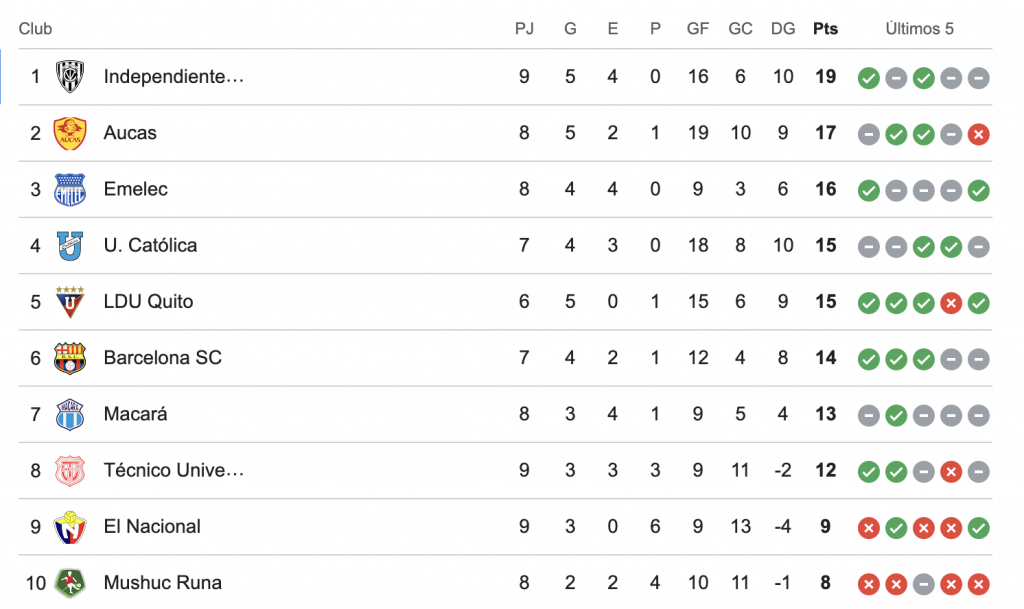Click Aucas' red loss indicator in Últimos 5

(x=979, y=134)
